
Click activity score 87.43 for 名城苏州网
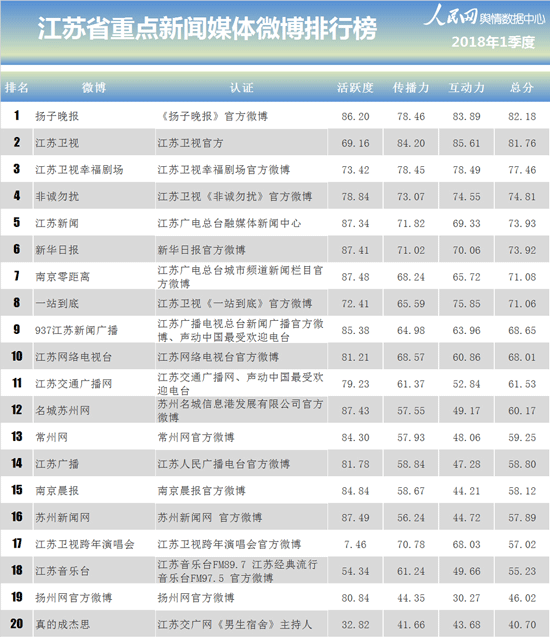(x=355, y=411)
